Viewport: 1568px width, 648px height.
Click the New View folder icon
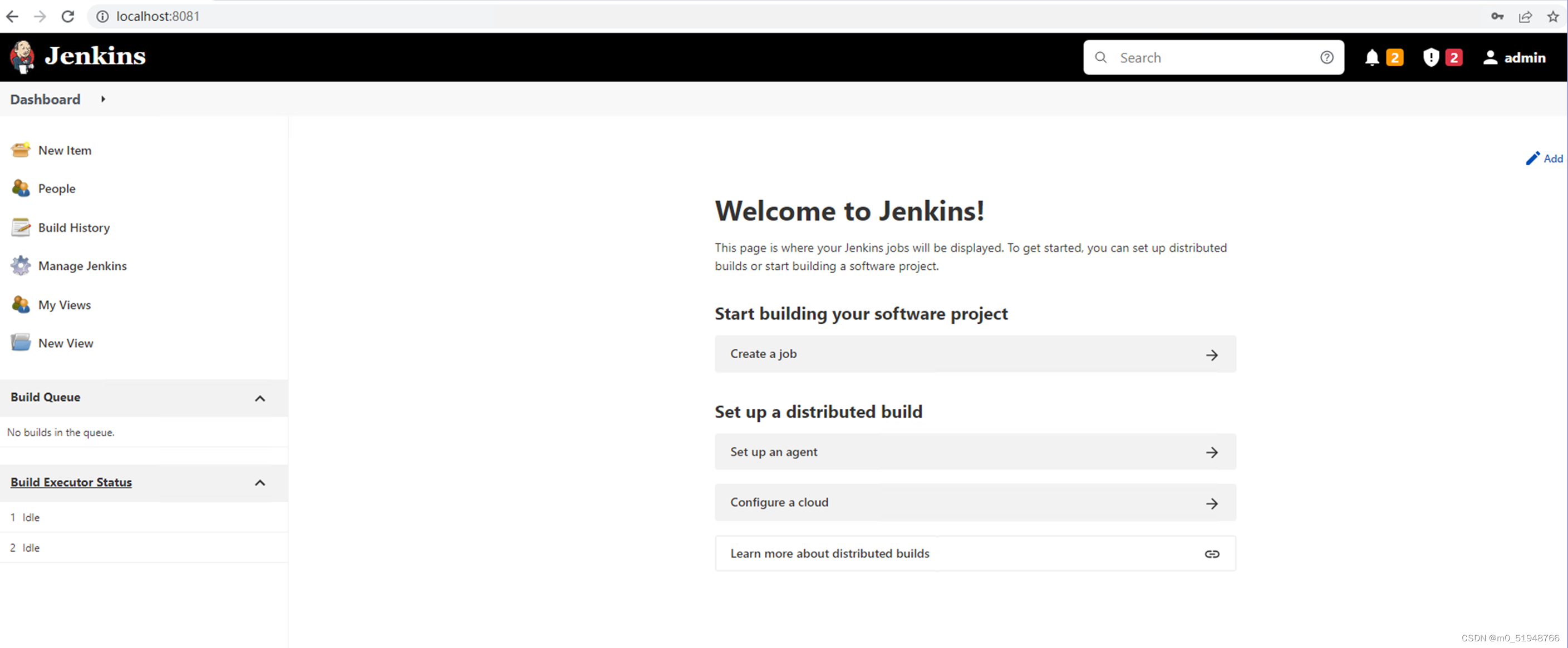point(21,343)
